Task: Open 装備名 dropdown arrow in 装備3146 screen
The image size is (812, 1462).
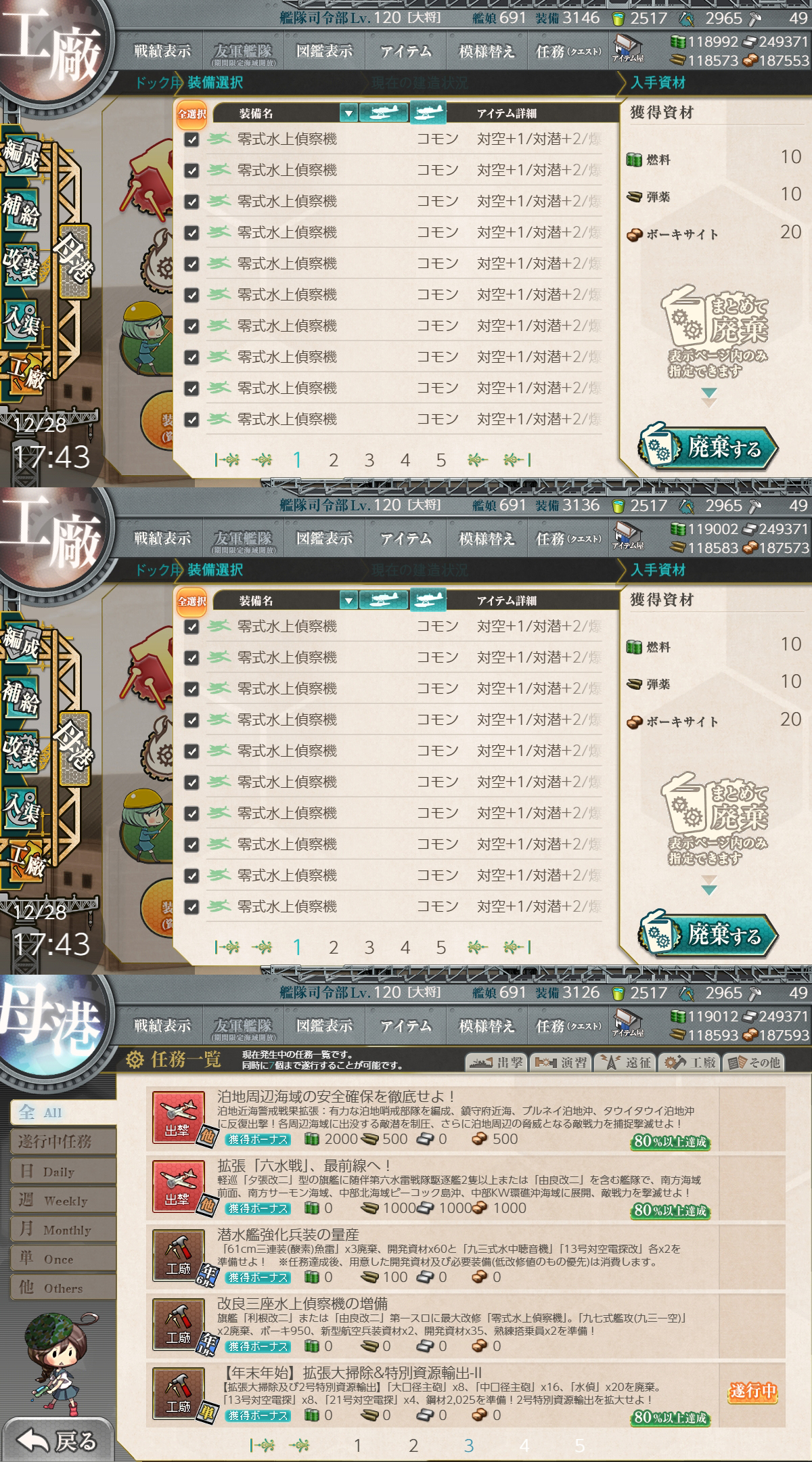Action: click(348, 113)
